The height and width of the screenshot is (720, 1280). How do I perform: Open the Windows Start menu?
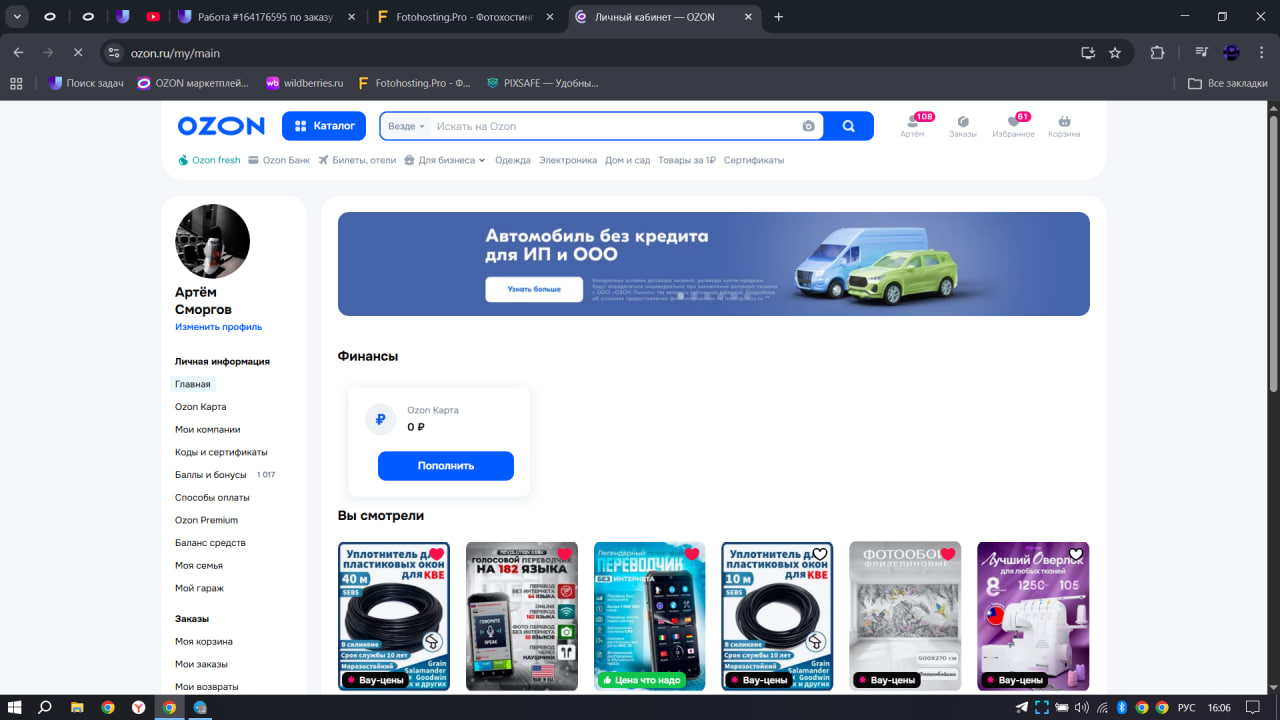[16, 707]
